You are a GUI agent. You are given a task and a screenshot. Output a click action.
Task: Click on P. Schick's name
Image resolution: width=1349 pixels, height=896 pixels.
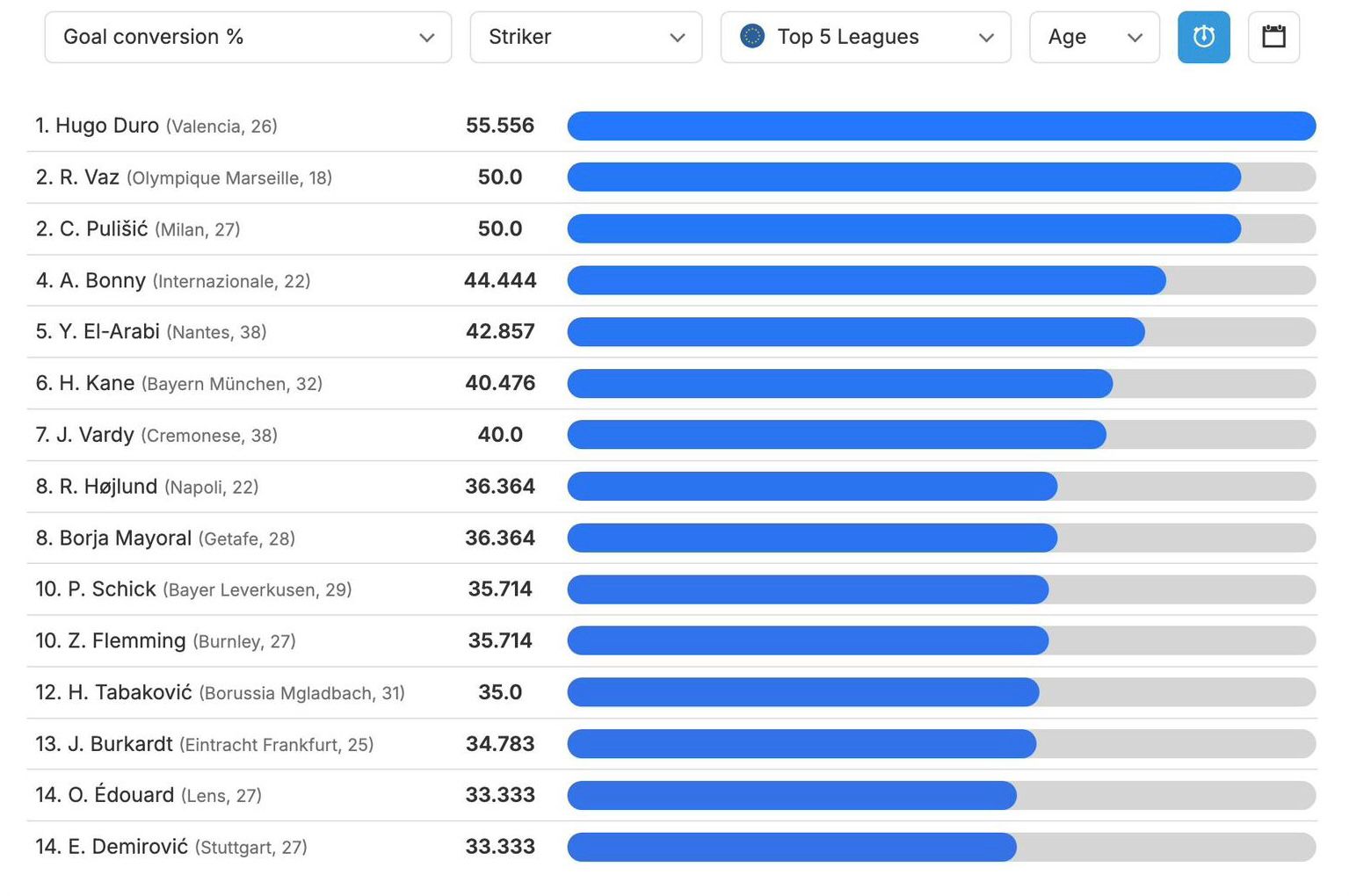(112, 589)
